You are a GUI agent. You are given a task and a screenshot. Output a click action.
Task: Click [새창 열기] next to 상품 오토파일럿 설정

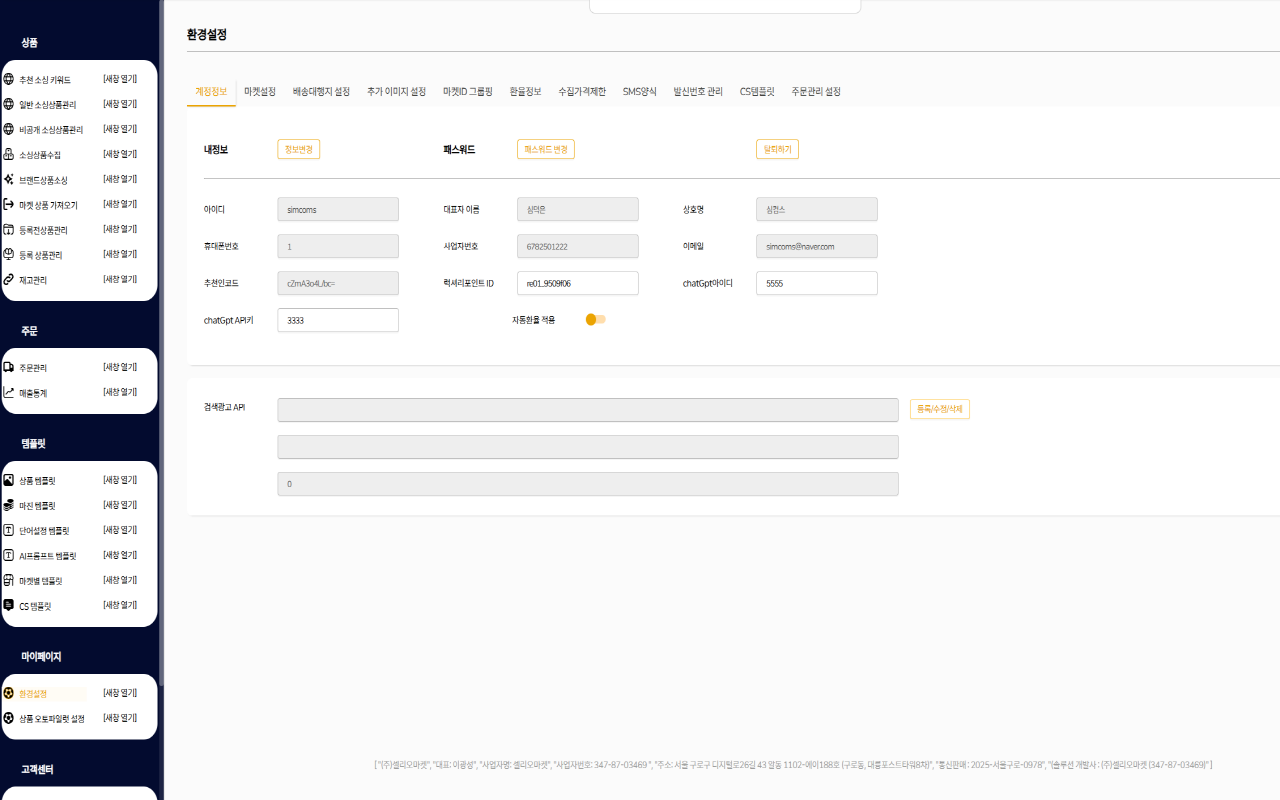[x=120, y=718]
